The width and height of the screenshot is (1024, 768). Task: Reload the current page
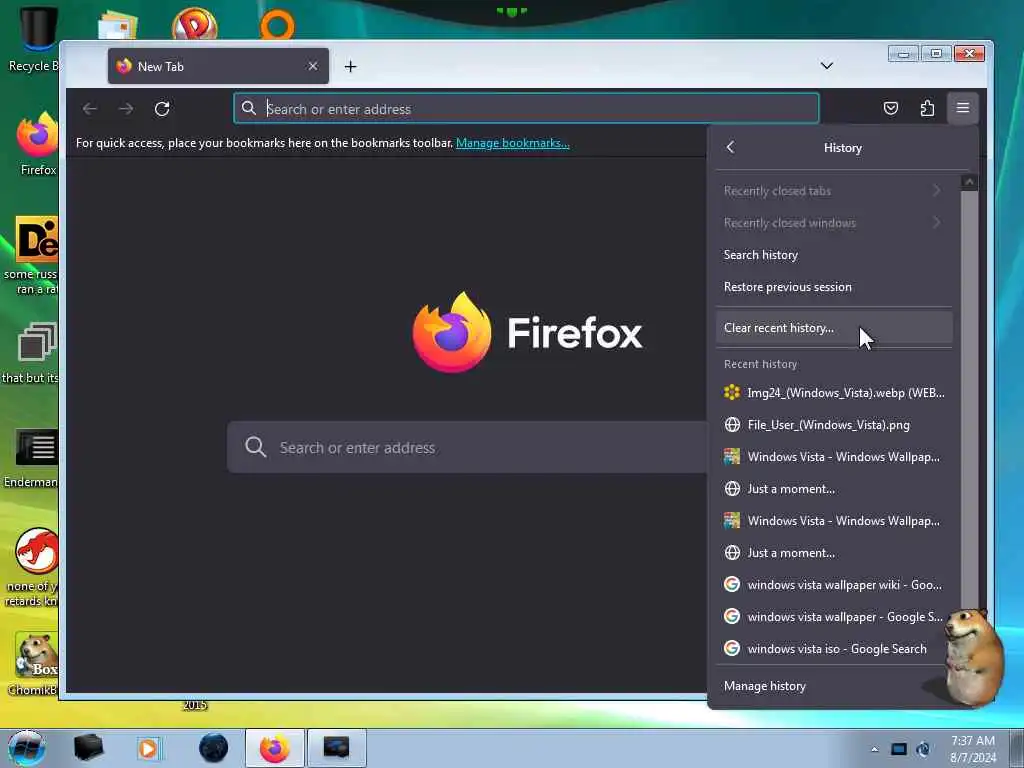pyautogui.click(x=162, y=108)
